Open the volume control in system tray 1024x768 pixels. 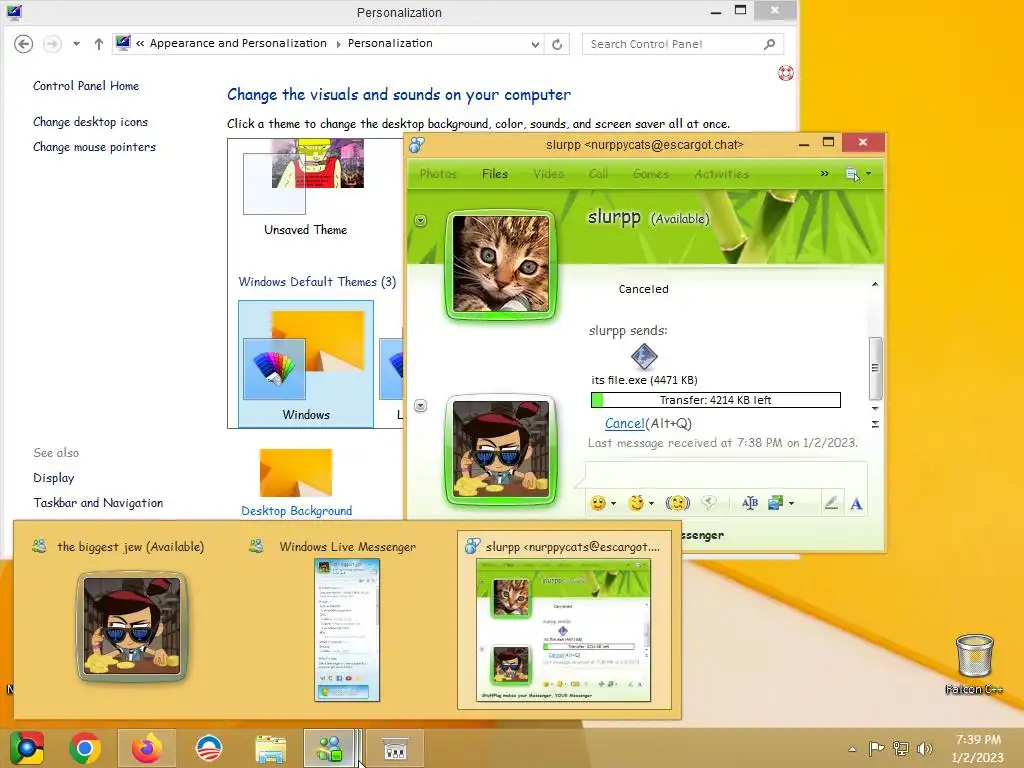click(925, 748)
